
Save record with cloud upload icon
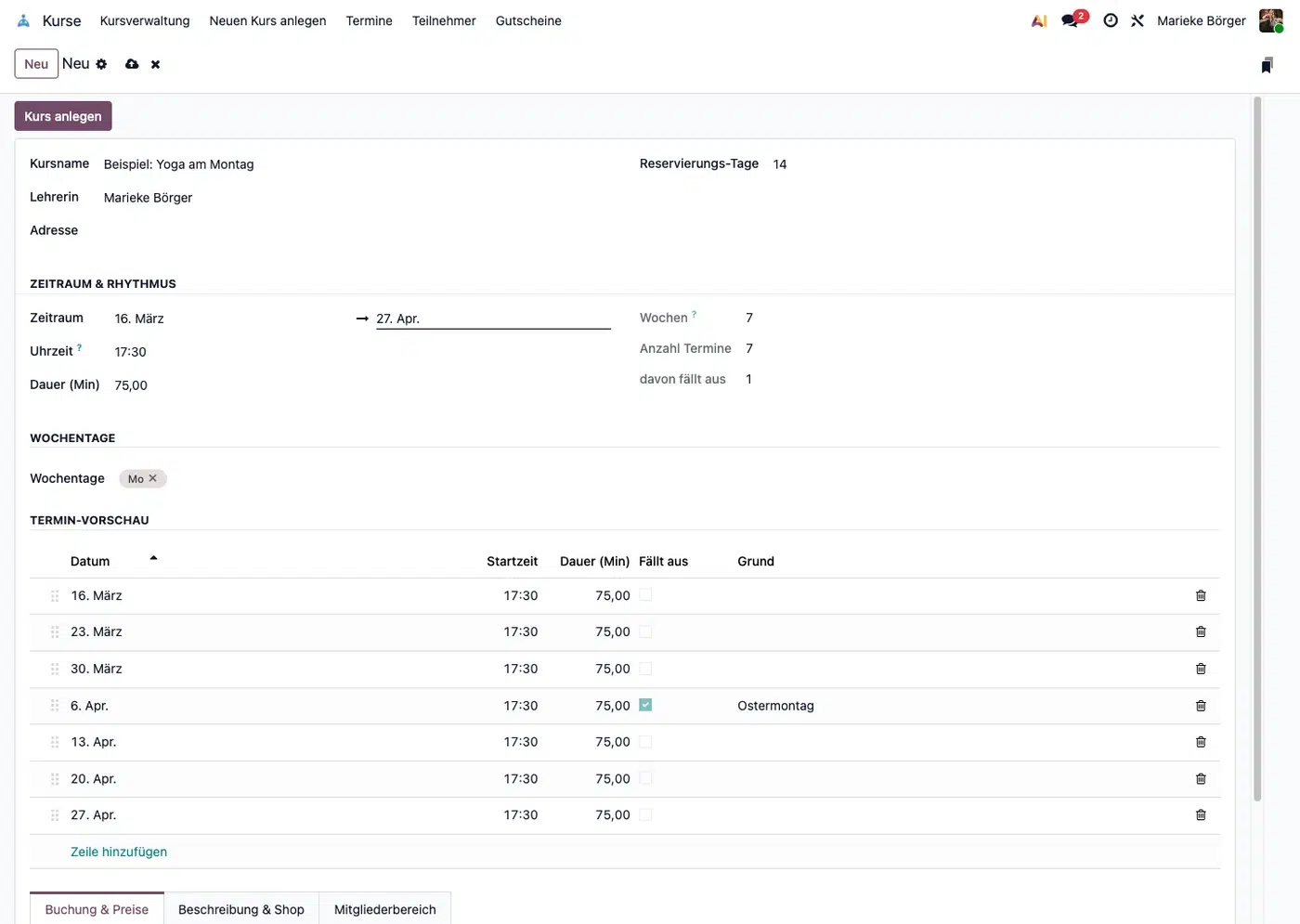click(132, 64)
